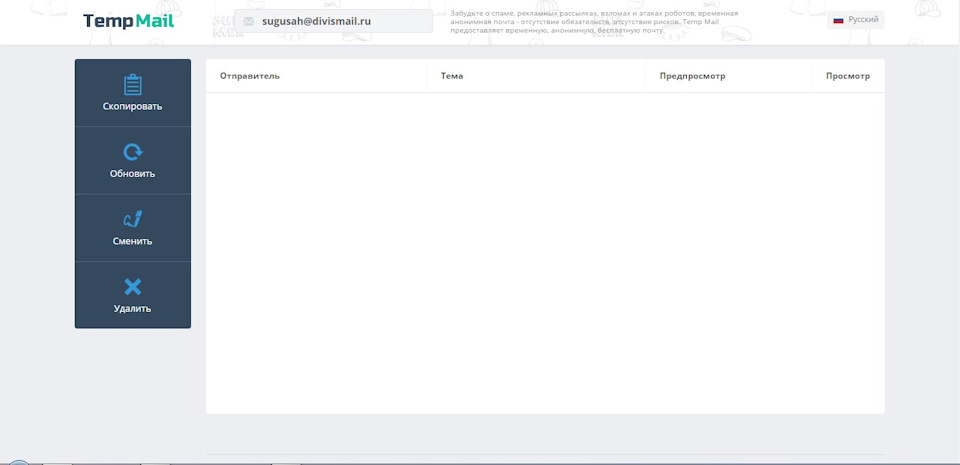Click the Обновить label
The image size is (960, 465).
coord(133,174)
